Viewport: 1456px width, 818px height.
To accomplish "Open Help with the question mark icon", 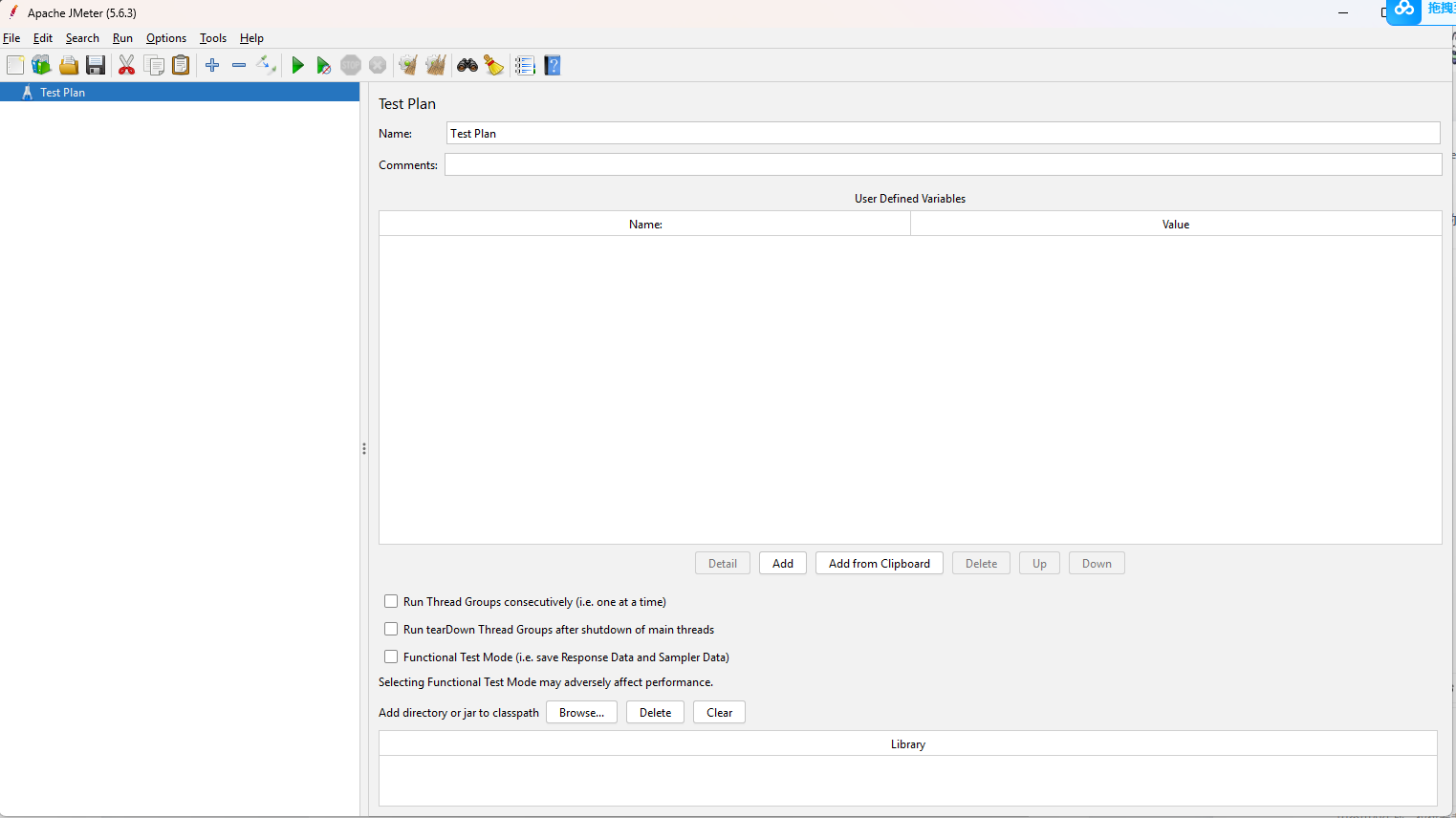I will coord(553,65).
